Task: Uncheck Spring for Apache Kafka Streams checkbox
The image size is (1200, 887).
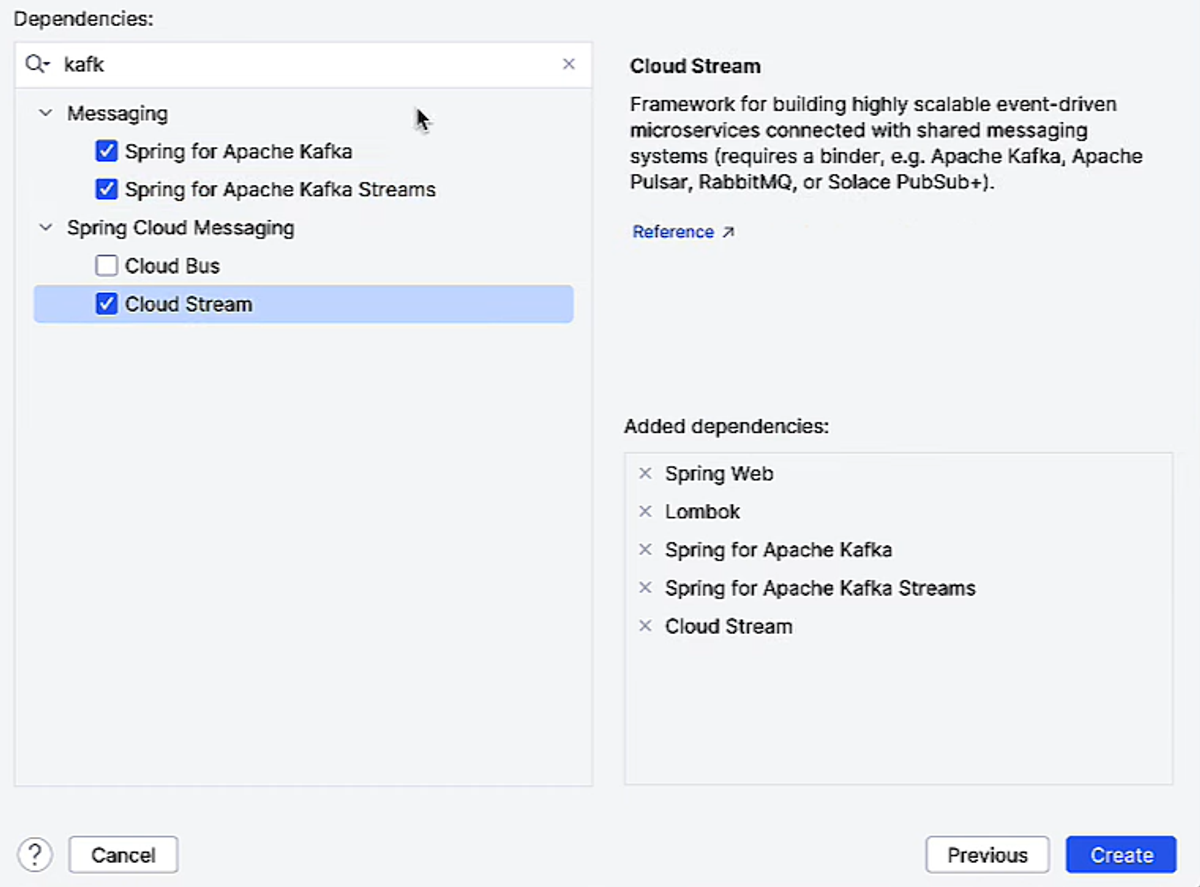Action: (x=107, y=189)
